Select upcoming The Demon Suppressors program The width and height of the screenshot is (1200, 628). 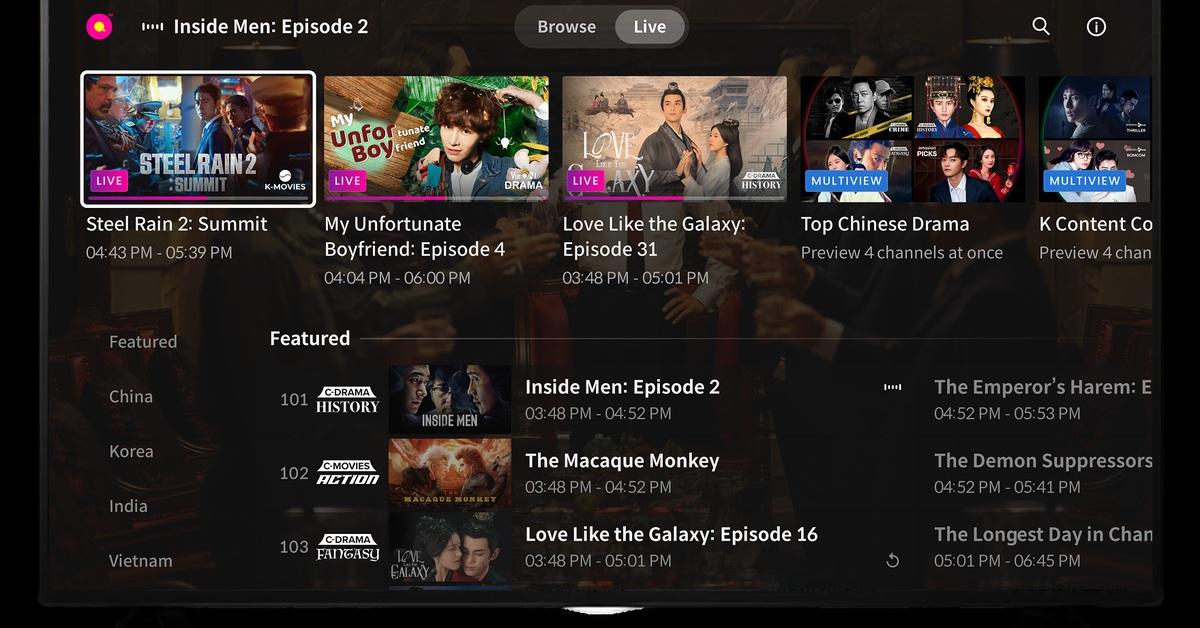pos(1043,473)
